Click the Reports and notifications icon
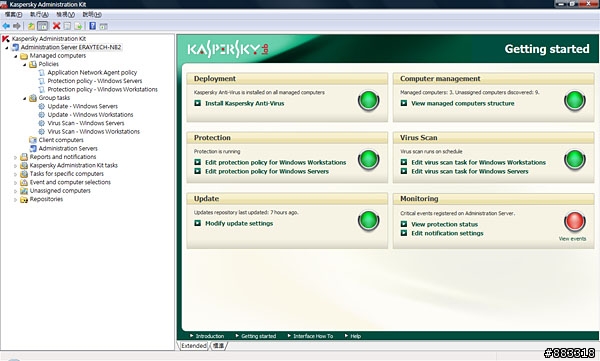The height and width of the screenshot is (361, 600). [24, 157]
